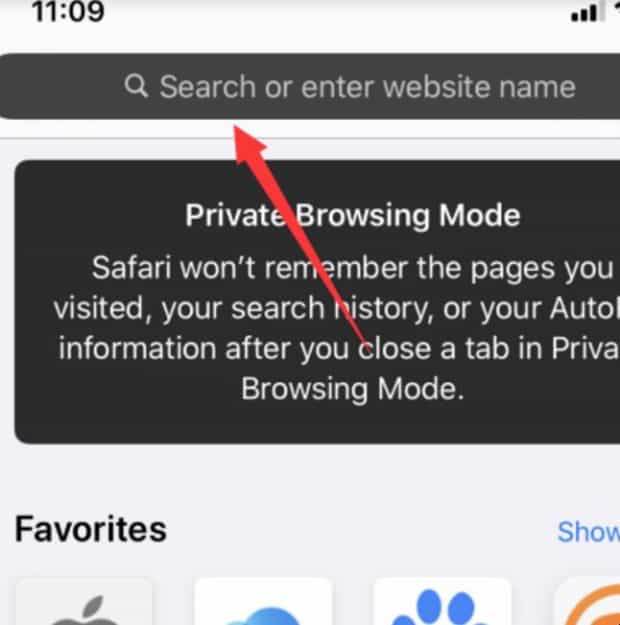Tap the blank area above Favorites heading
Image resolution: width=620 pixels, height=625 pixels.
(310, 478)
